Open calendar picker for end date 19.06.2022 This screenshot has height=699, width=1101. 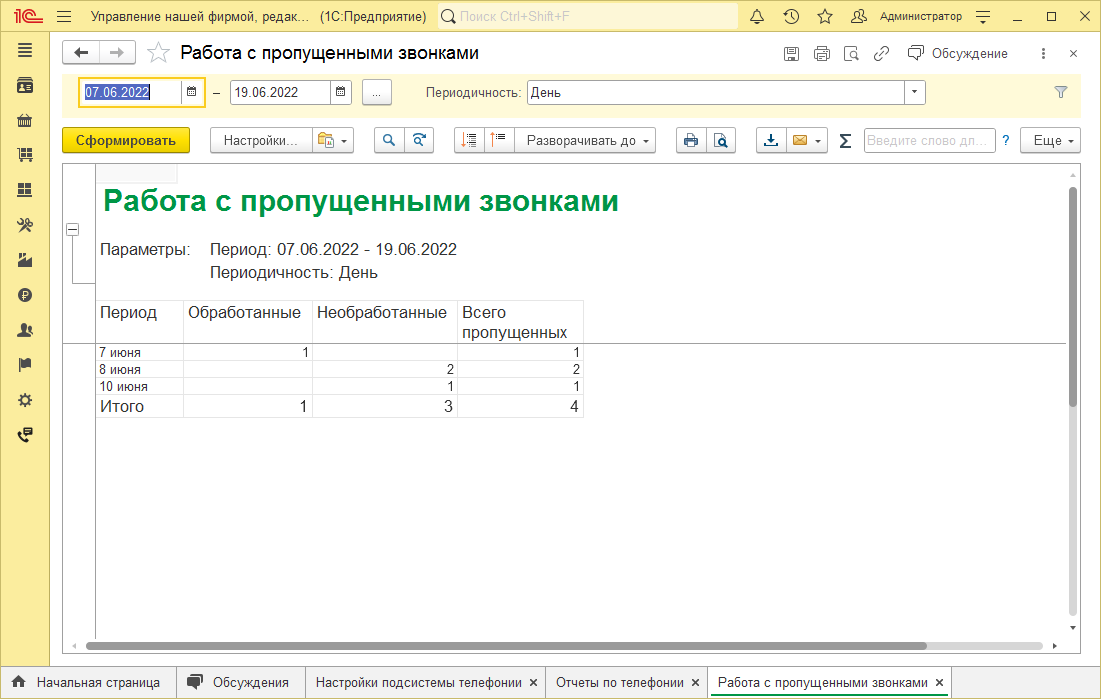[342, 92]
